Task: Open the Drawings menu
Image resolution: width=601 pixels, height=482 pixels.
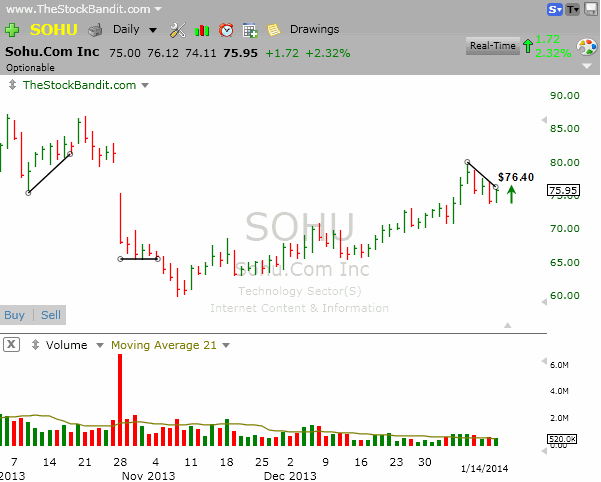Action: (x=315, y=30)
